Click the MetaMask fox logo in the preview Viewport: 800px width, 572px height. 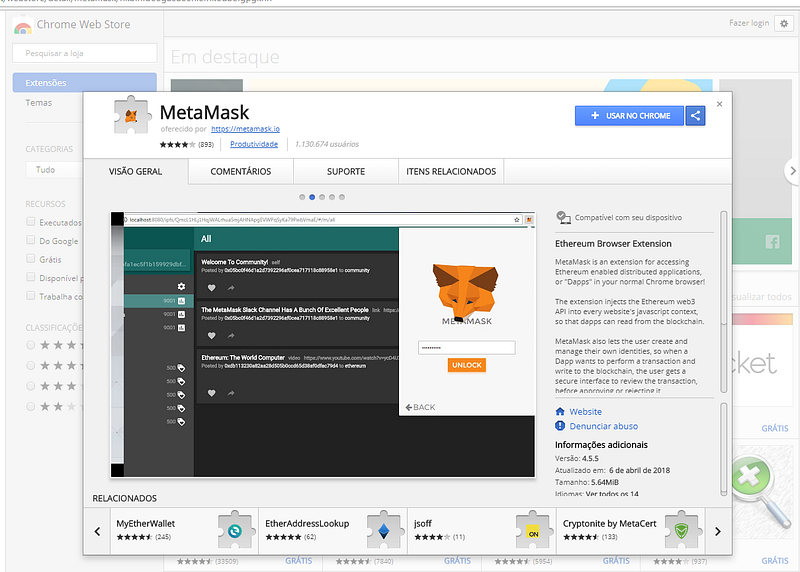point(465,291)
